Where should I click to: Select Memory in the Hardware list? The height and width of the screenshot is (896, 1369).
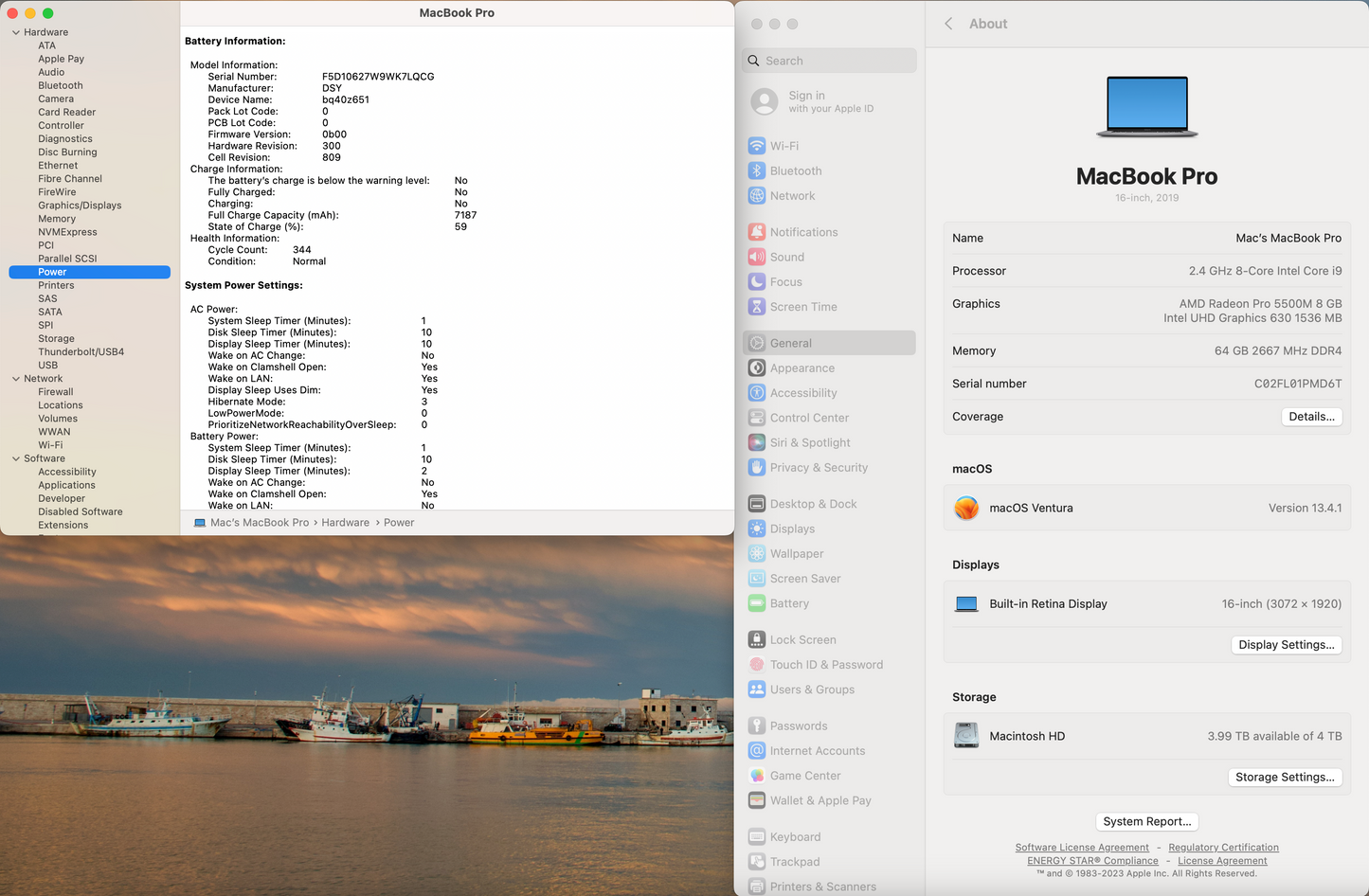coord(57,219)
